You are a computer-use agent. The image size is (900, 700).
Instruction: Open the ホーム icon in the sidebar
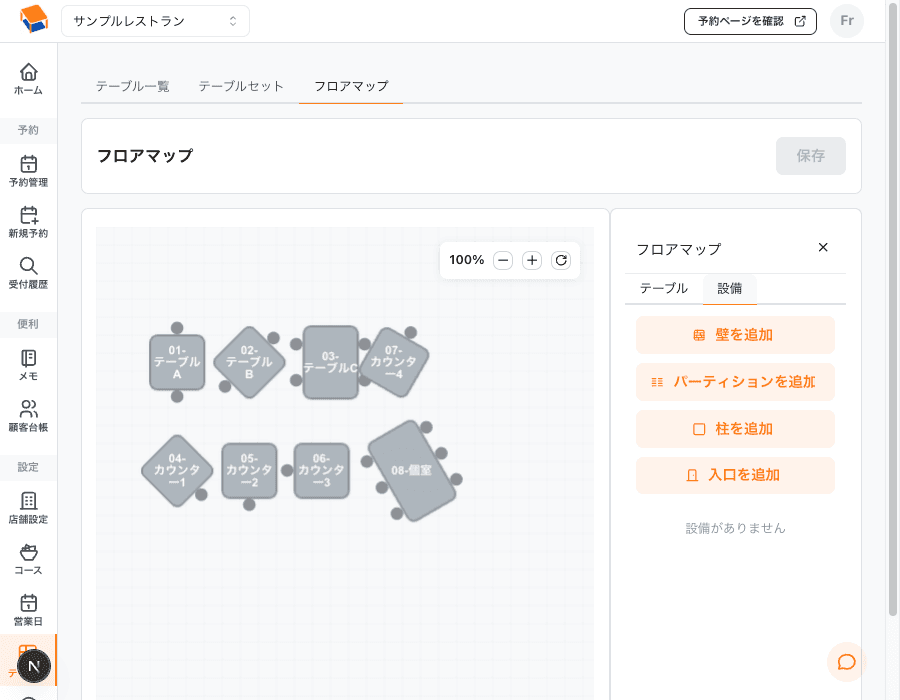[x=28, y=78]
